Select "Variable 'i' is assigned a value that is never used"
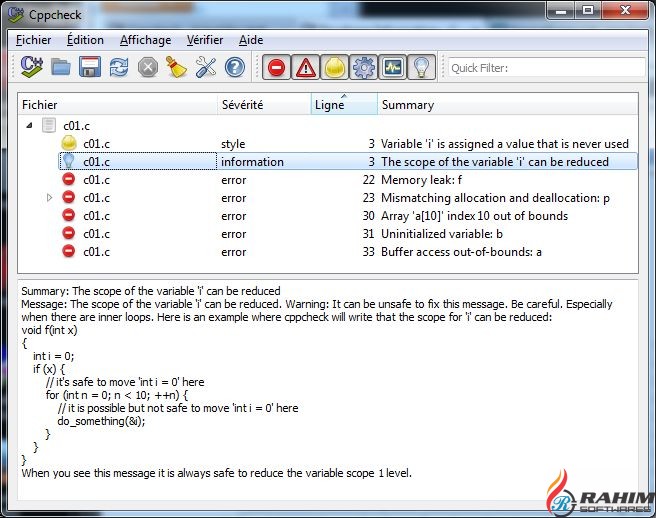The width and height of the screenshot is (656, 518). [x=505, y=144]
